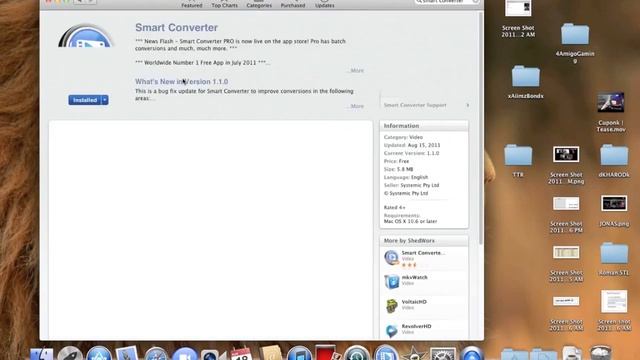Select the Caponk Tease.mov file
Screen dimensions: 640x360
point(611,112)
